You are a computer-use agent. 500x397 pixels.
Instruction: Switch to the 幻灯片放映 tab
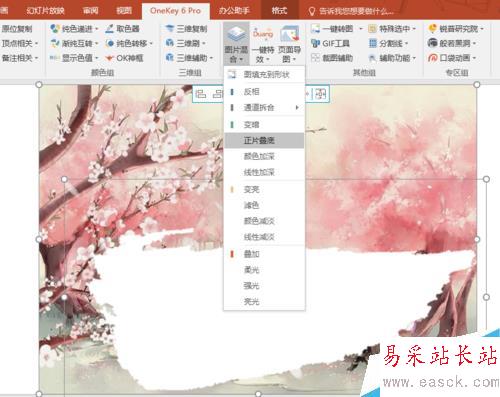point(45,11)
